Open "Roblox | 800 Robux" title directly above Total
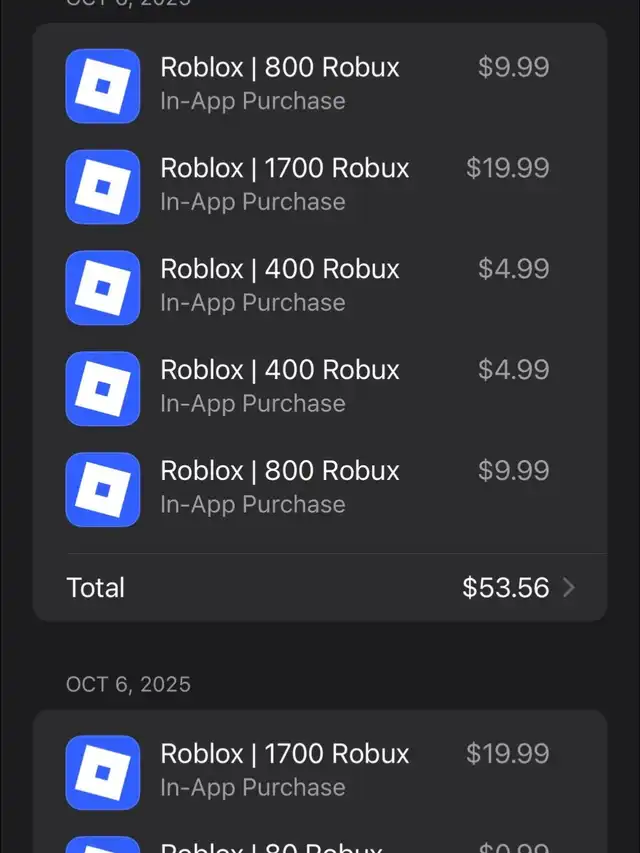This screenshot has height=853, width=640. click(x=280, y=471)
